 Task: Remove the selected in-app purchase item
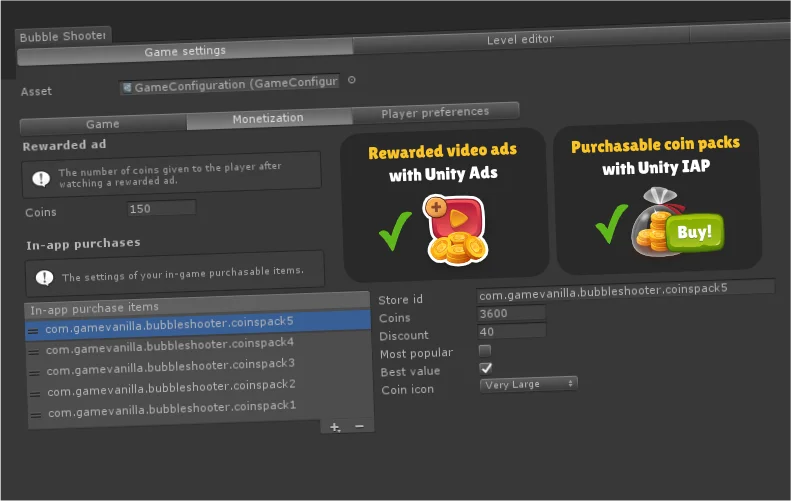point(359,426)
